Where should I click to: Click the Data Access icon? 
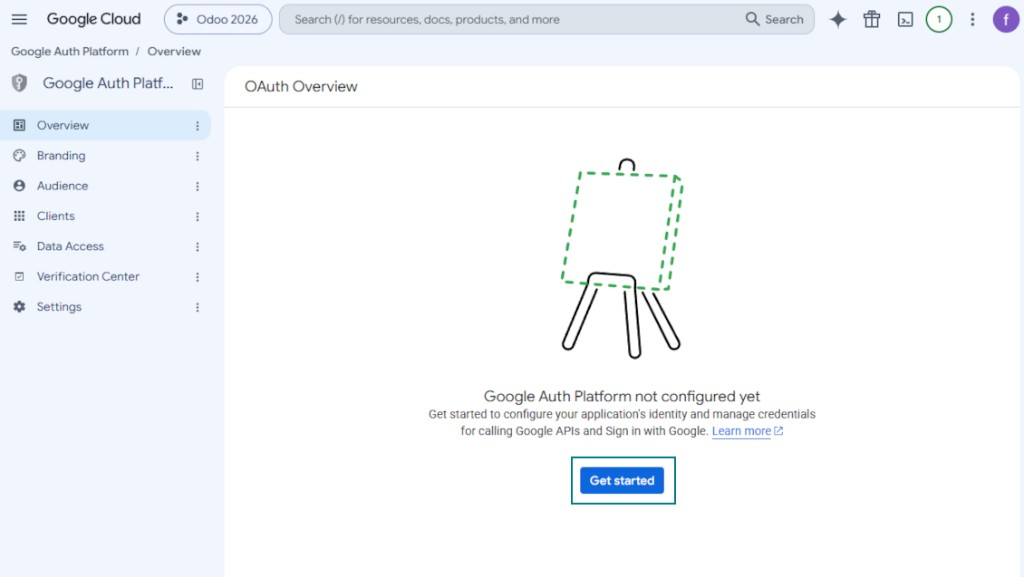[x=20, y=246]
